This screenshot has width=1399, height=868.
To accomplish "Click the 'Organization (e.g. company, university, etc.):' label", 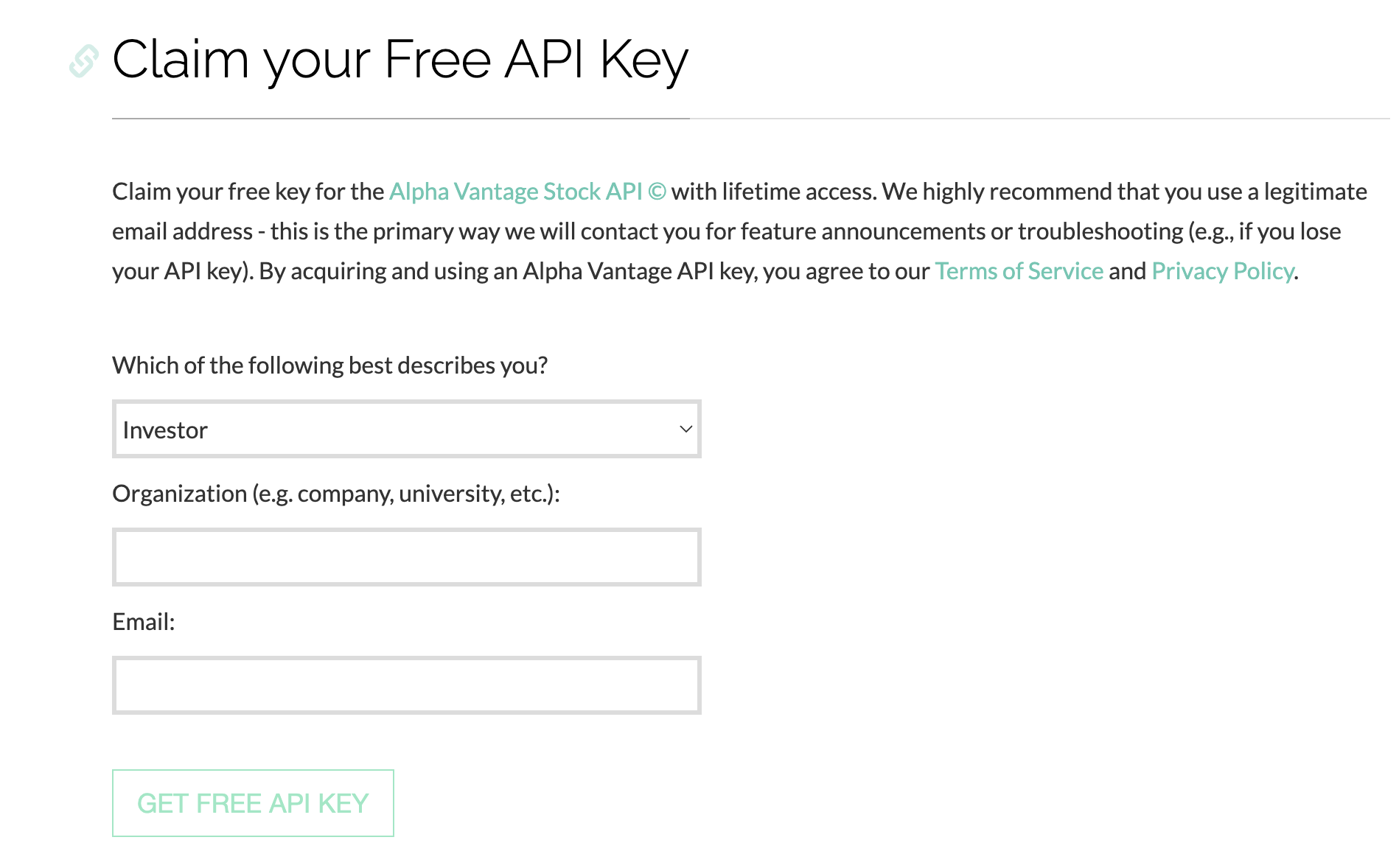I will point(336,494).
